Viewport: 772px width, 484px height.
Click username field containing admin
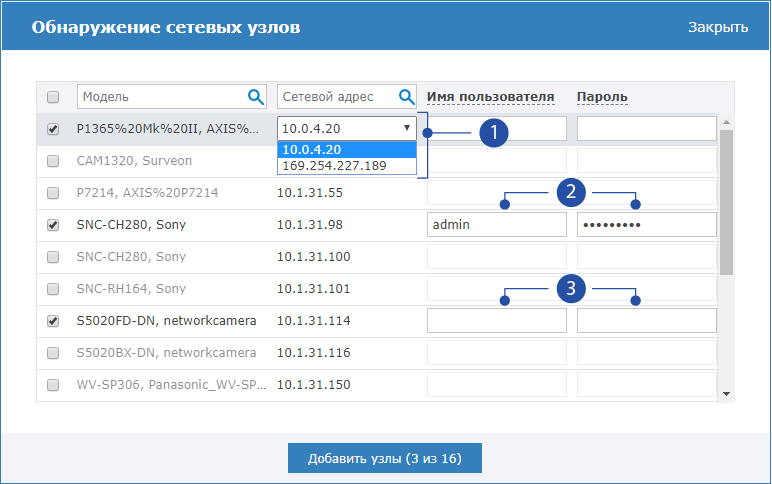(496, 225)
